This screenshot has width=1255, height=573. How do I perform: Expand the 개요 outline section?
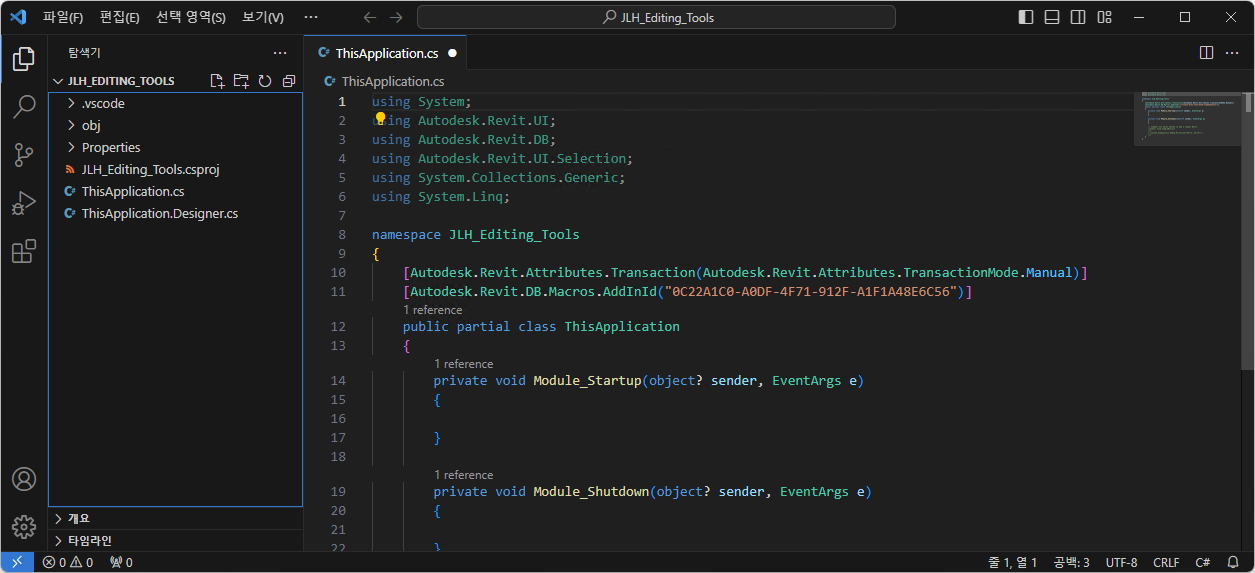tap(175, 518)
